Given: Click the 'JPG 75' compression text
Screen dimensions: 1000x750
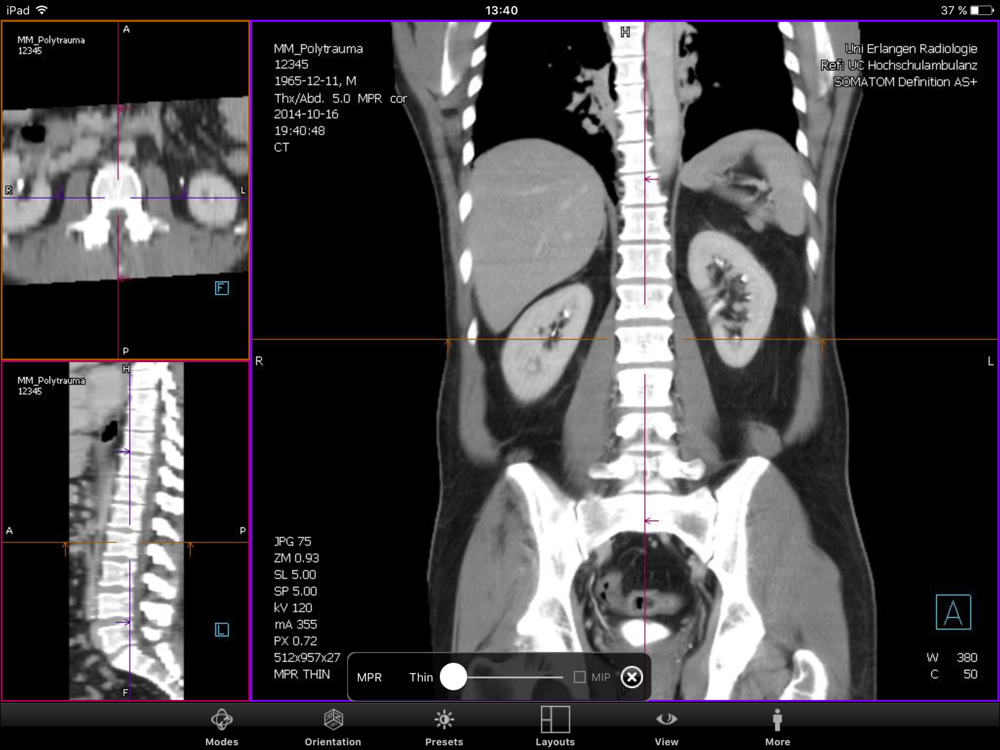Looking at the screenshot, I should coord(293,541).
